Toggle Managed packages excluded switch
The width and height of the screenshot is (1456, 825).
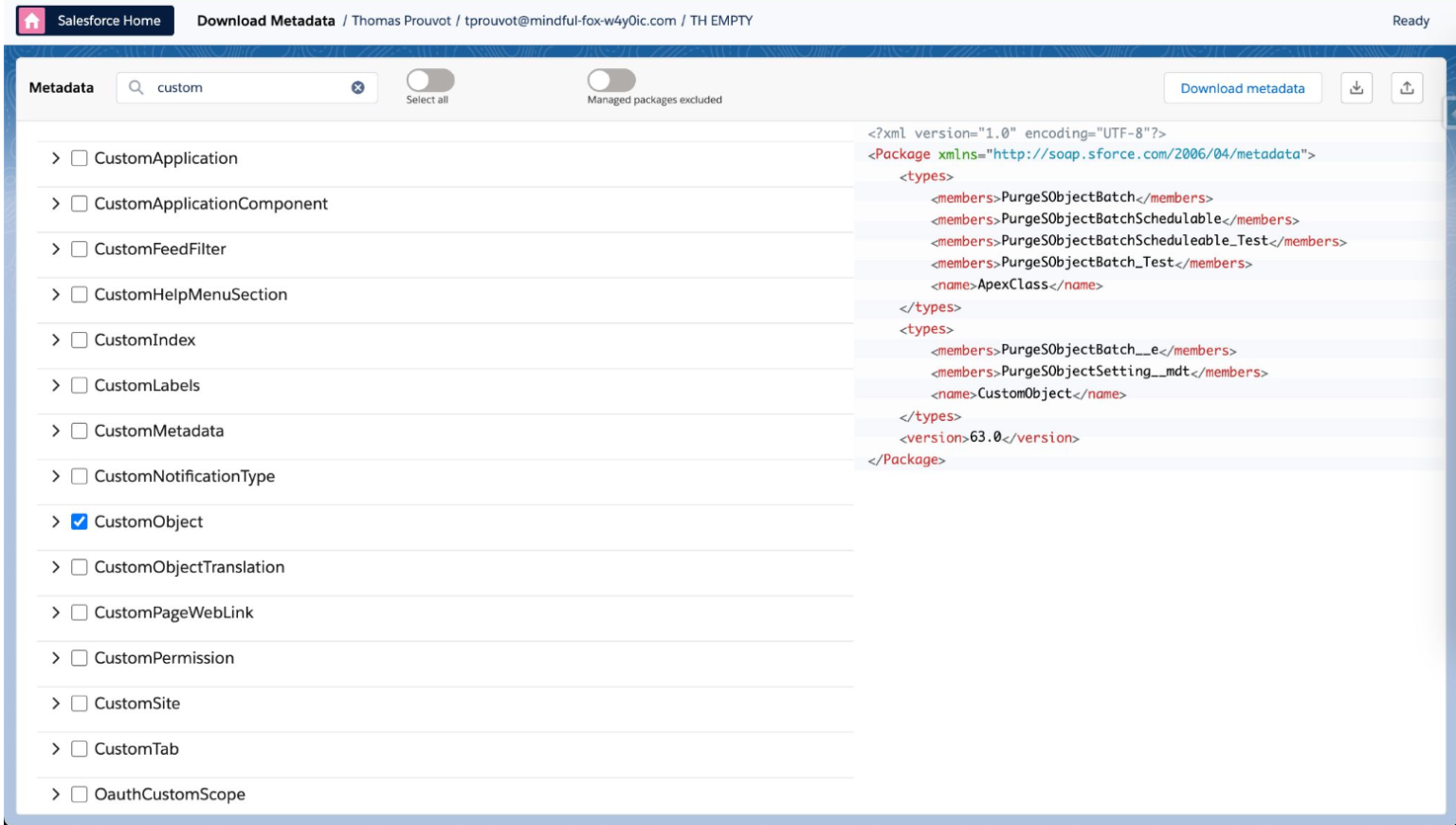pos(611,81)
